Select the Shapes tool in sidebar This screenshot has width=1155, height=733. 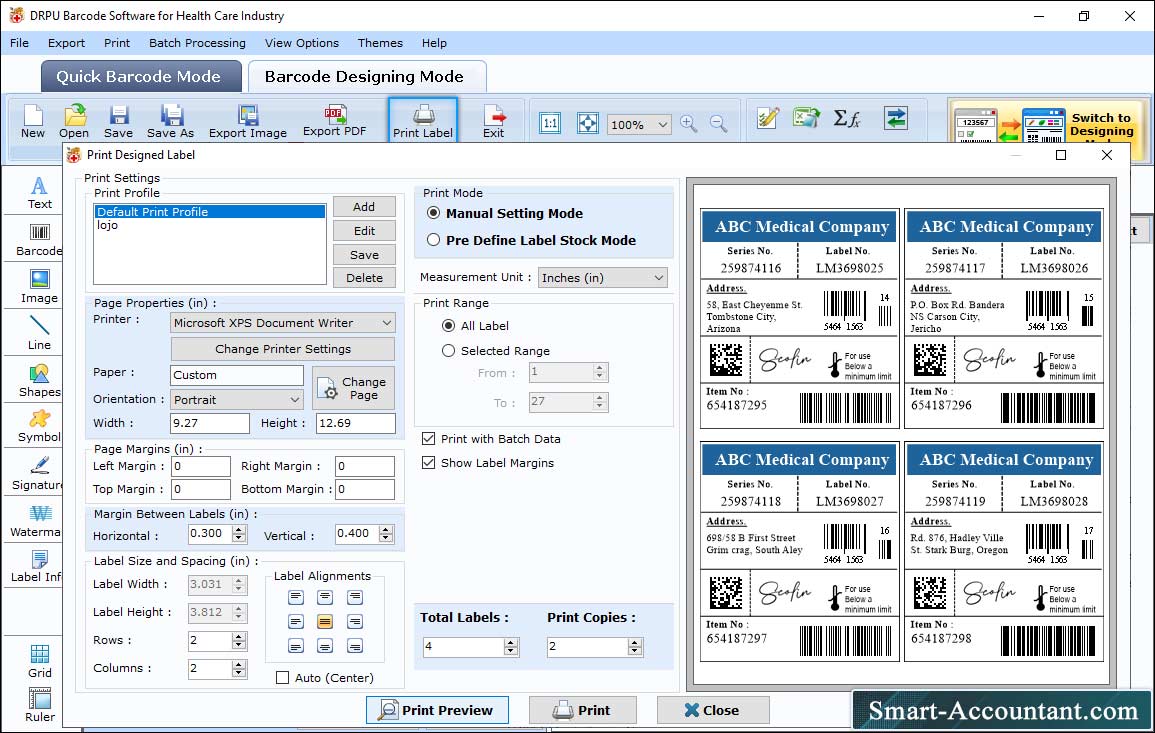40,381
